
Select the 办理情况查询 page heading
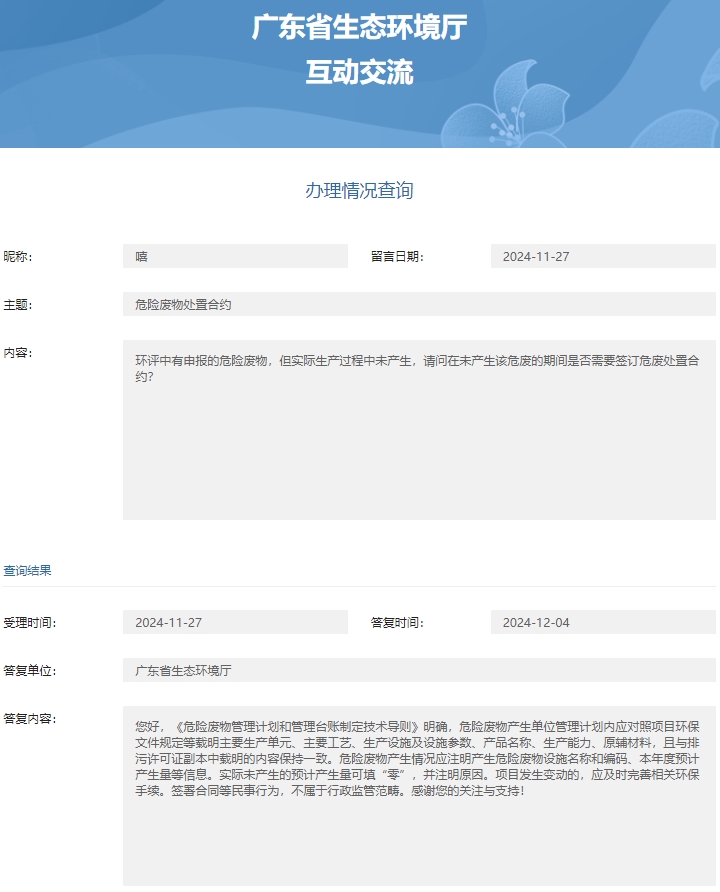[359, 191]
